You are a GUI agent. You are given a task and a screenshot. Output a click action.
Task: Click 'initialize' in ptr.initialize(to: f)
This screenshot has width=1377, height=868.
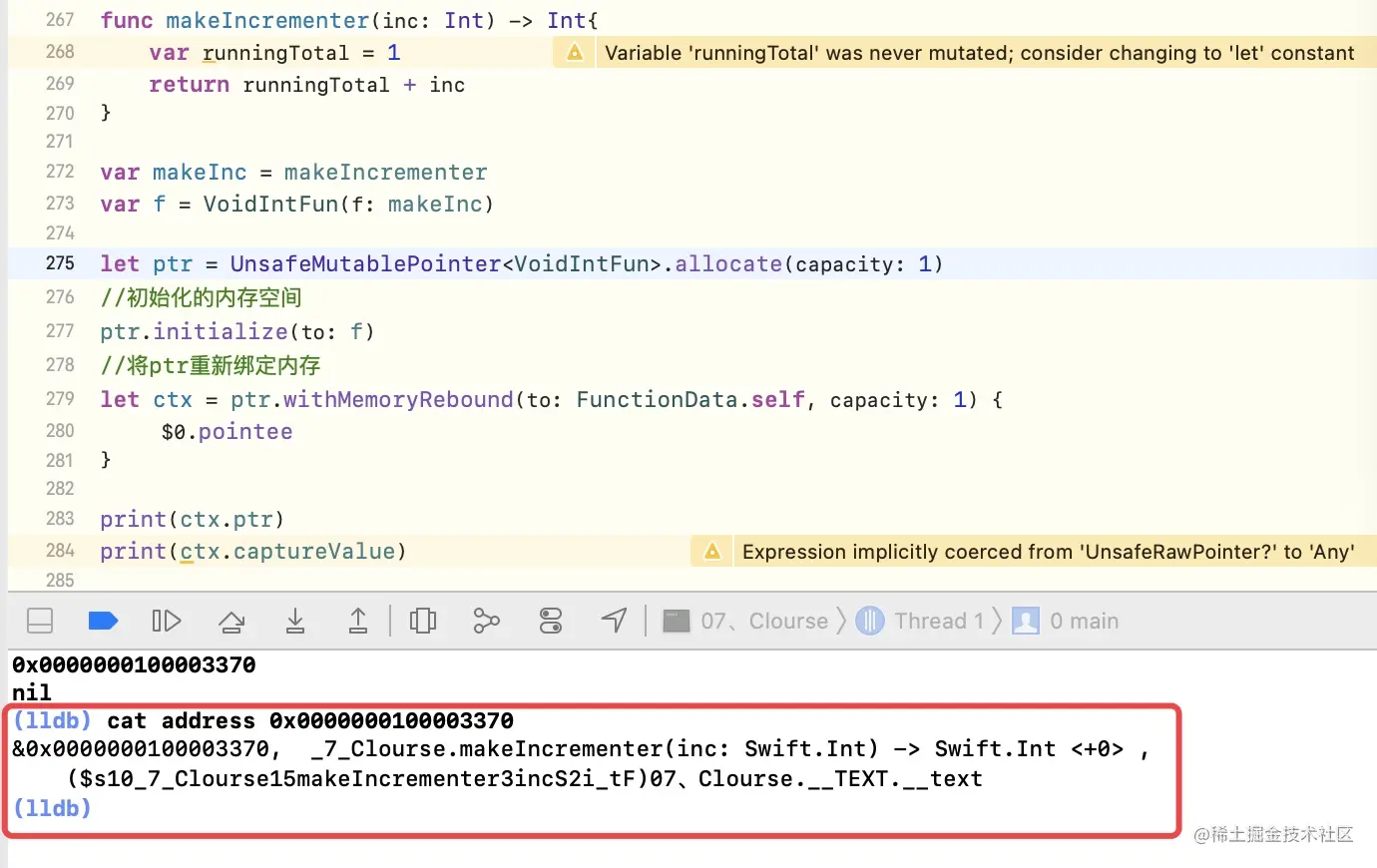pos(221,331)
